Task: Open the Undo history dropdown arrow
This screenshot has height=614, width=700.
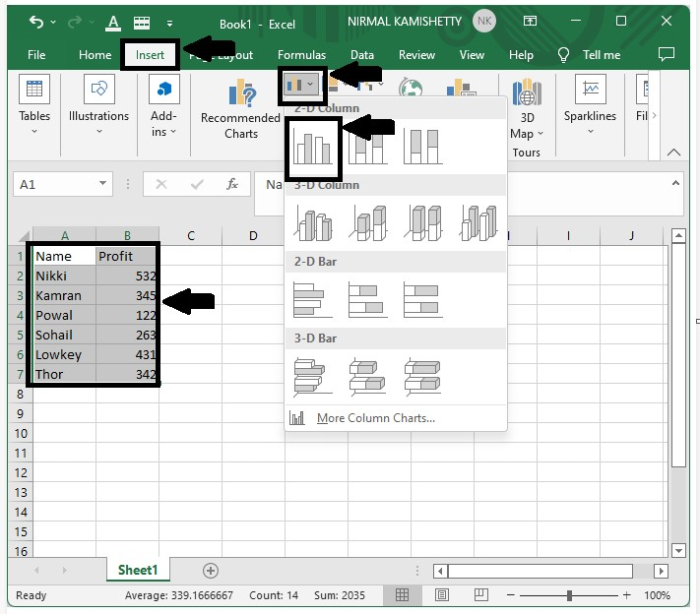Action: [x=53, y=21]
